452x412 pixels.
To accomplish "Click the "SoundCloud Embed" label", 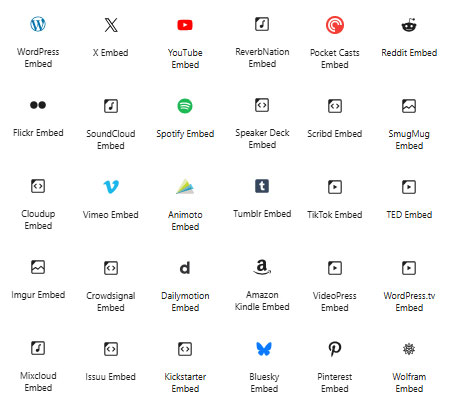I will pos(111,140).
